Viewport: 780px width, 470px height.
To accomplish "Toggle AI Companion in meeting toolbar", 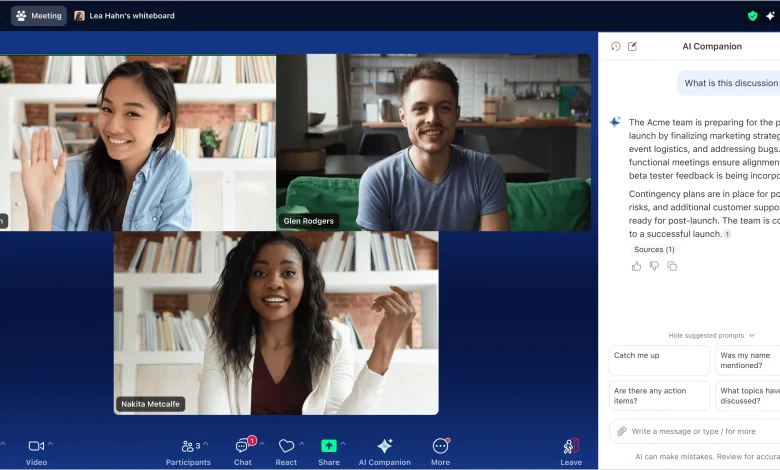I will tap(385, 452).
